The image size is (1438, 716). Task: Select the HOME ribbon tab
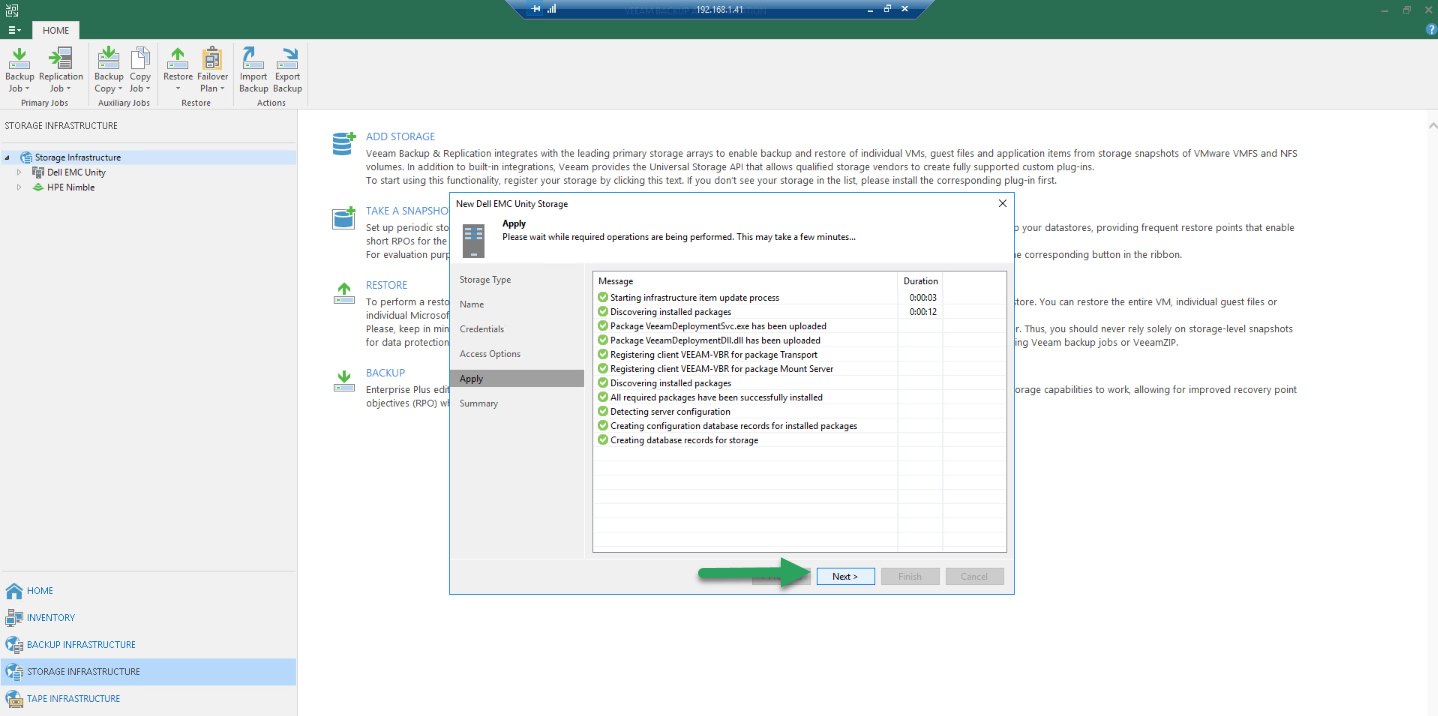pos(56,30)
